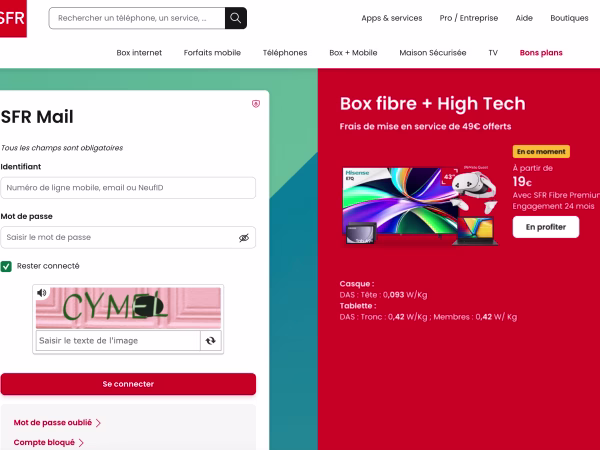Play the captcha audio with speaker icon
The image size is (600, 450).
(42, 293)
